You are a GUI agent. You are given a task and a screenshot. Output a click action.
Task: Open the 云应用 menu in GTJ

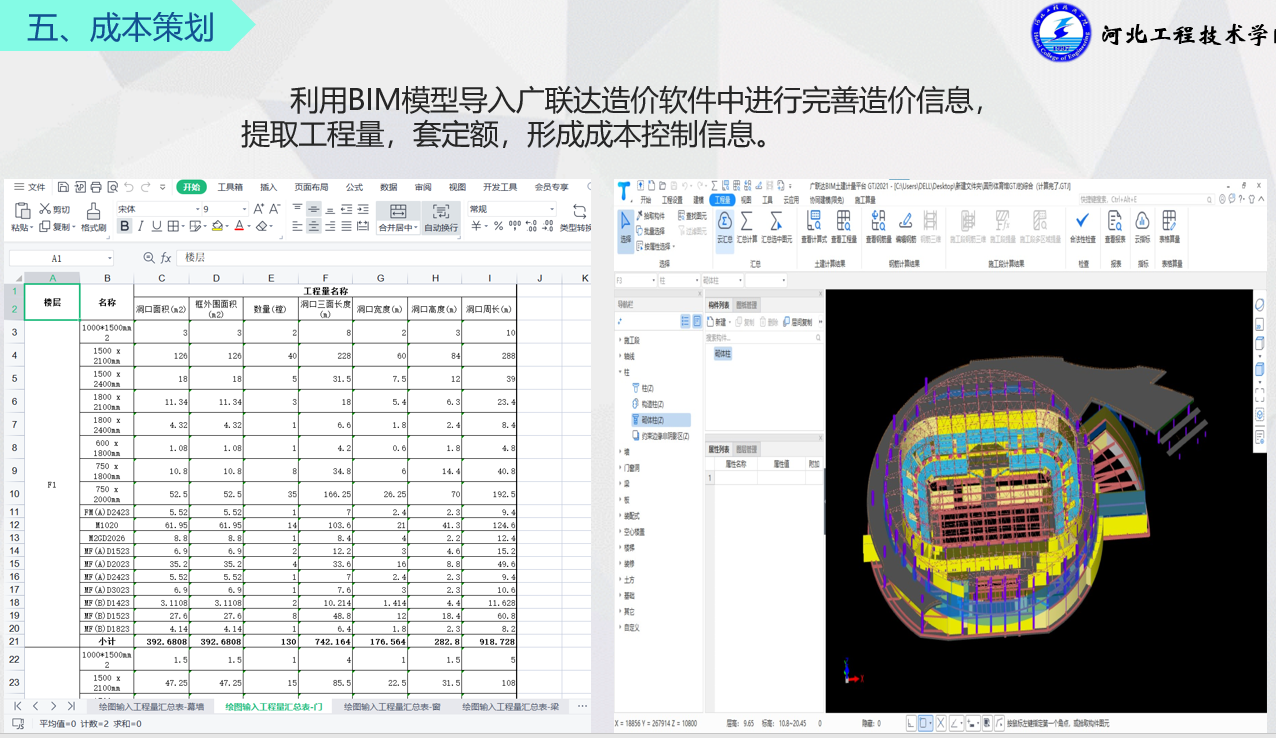pos(791,200)
